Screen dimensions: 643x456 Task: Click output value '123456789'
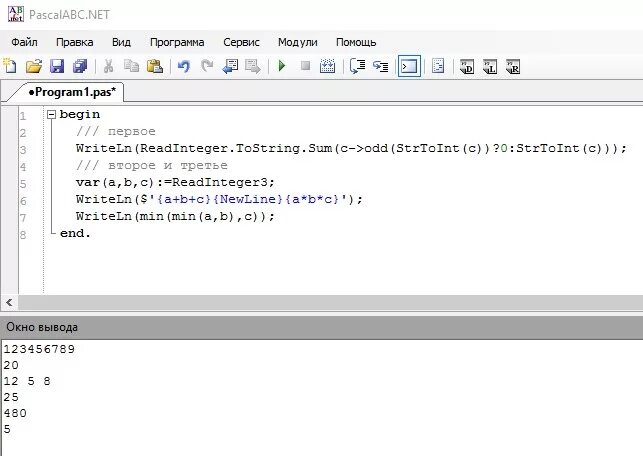(x=39, y=349)
